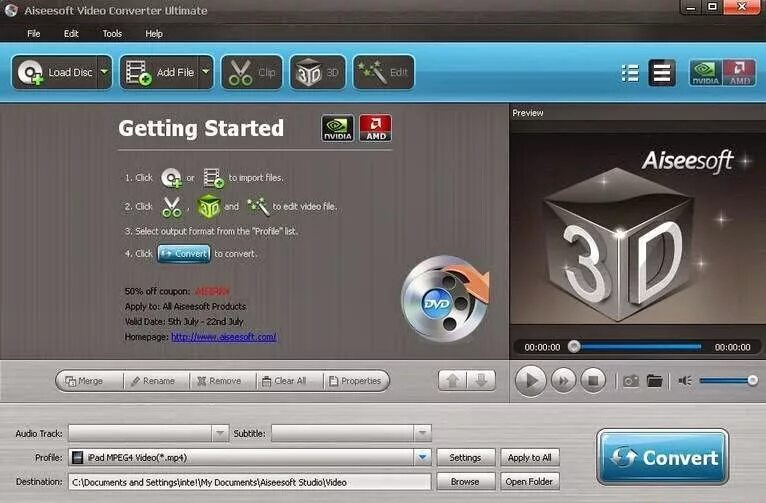Switch to detailed list view

(x=630, y=73)
